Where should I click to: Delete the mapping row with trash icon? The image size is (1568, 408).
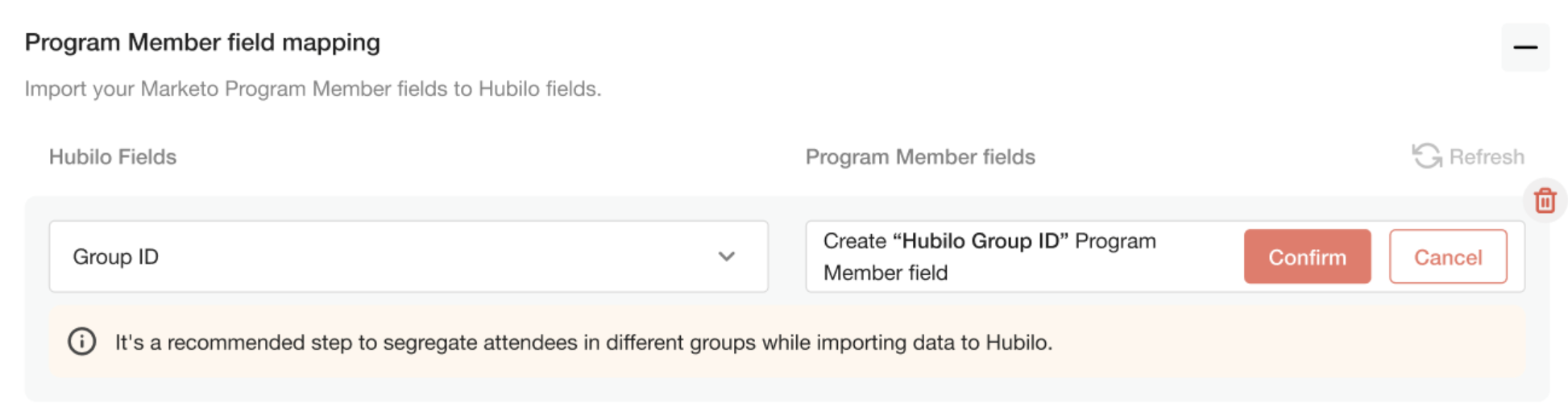(x=1545, y=200)
